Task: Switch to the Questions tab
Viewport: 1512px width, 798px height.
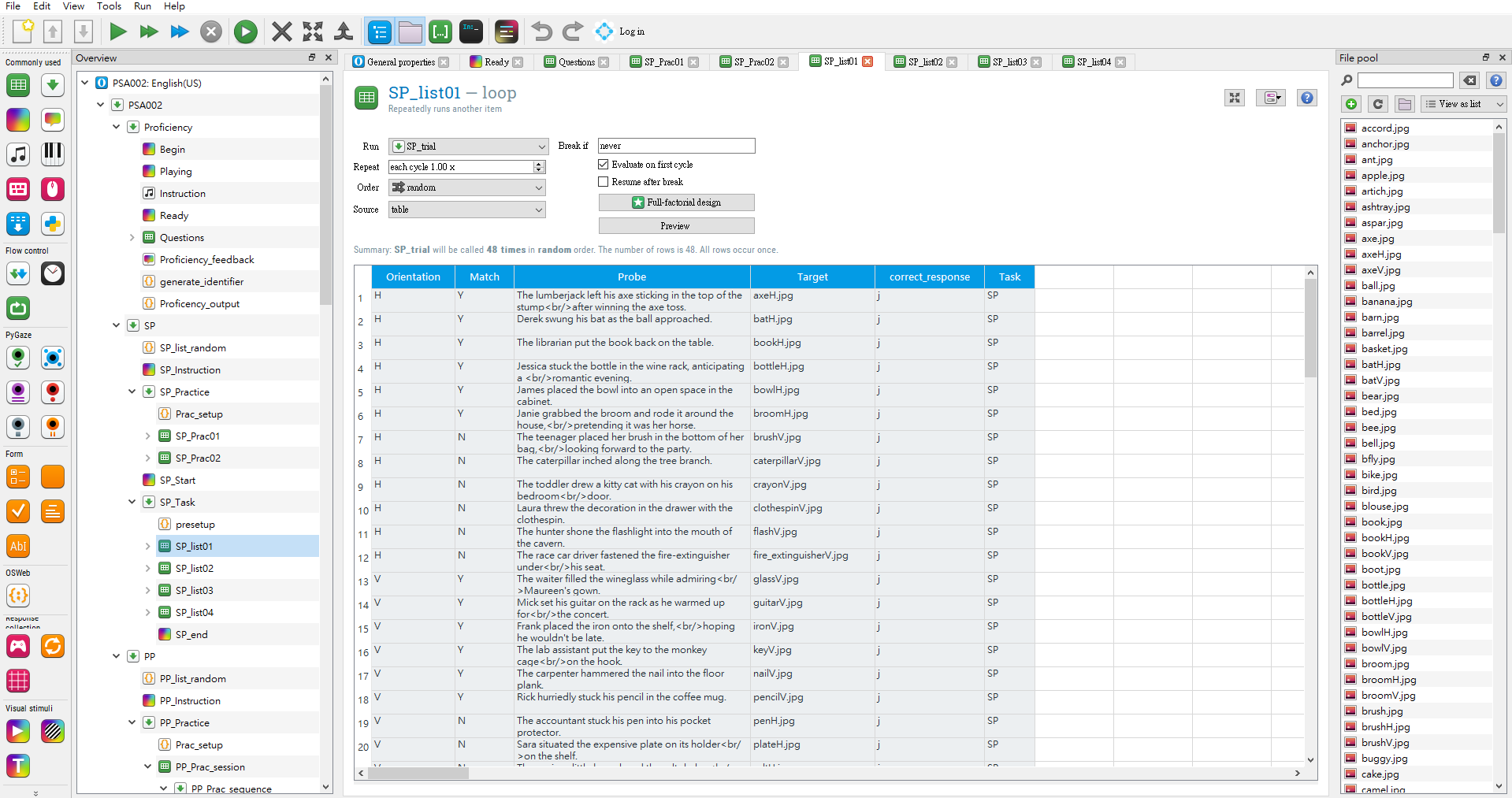Action: (577, 62)
